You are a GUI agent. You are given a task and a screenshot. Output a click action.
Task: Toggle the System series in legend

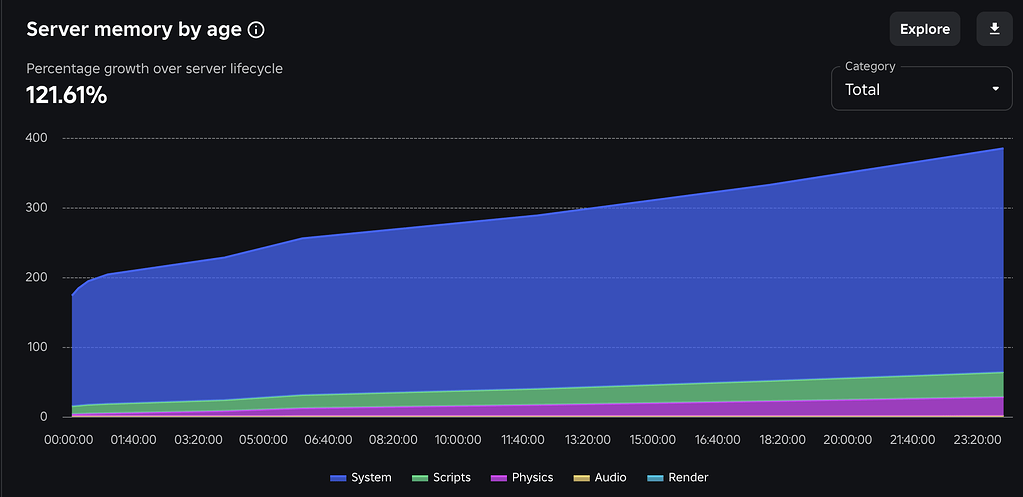point(371,478)
